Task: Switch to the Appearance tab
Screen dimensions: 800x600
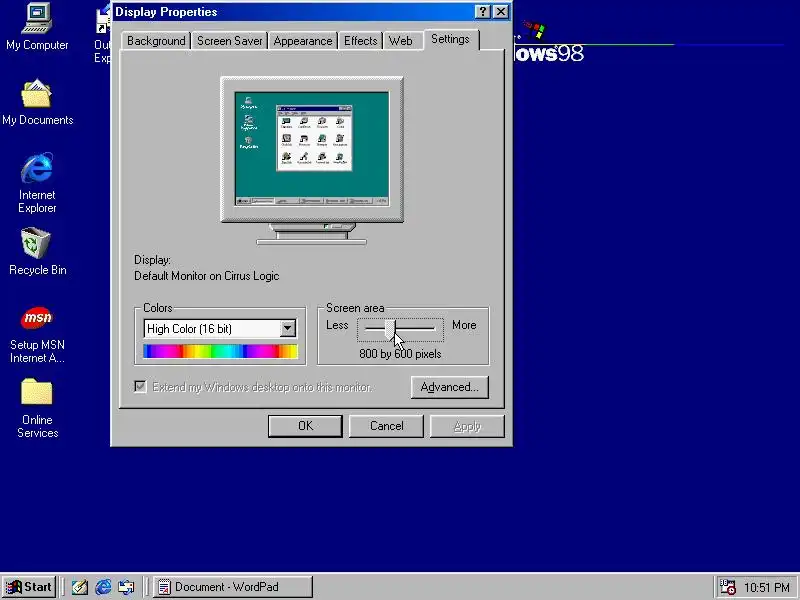Action: 303,41
